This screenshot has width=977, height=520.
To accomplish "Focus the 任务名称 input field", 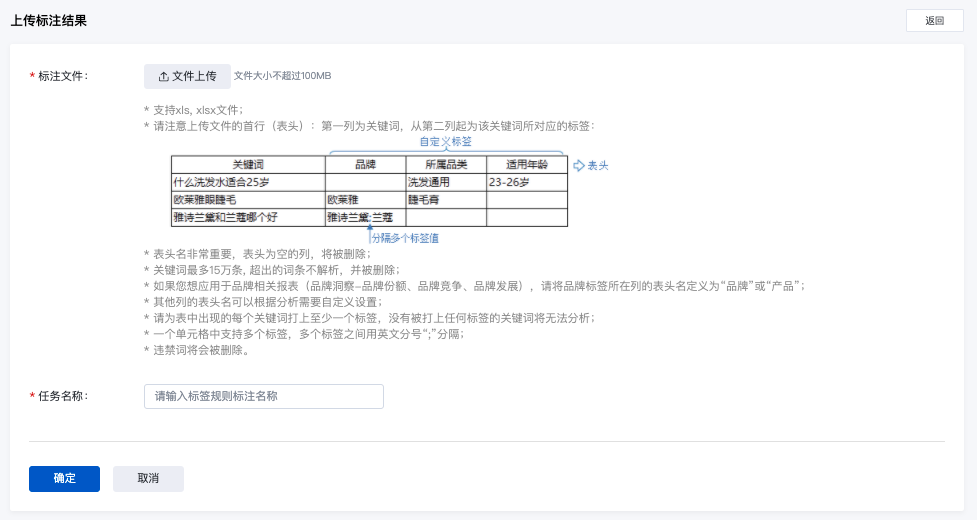I will (264, 397).
